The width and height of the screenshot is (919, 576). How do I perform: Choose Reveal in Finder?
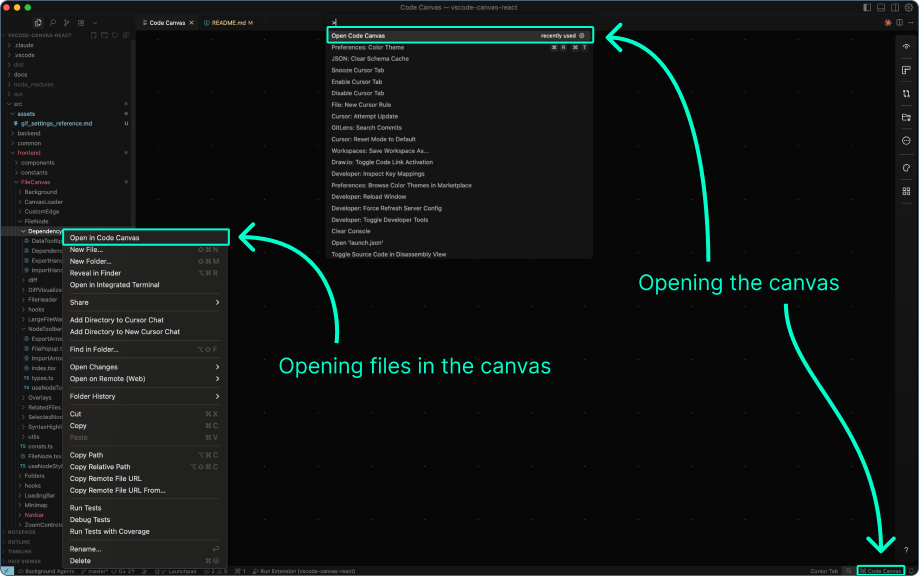pos(144,273)
